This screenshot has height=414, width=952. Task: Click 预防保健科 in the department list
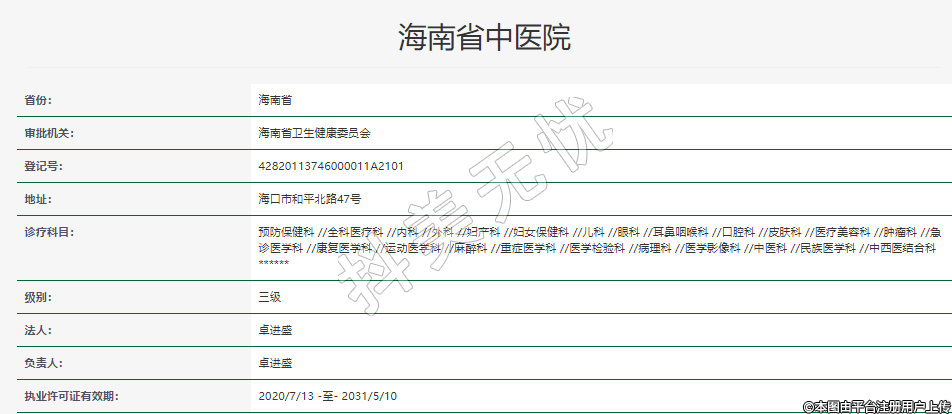point(286,232)
